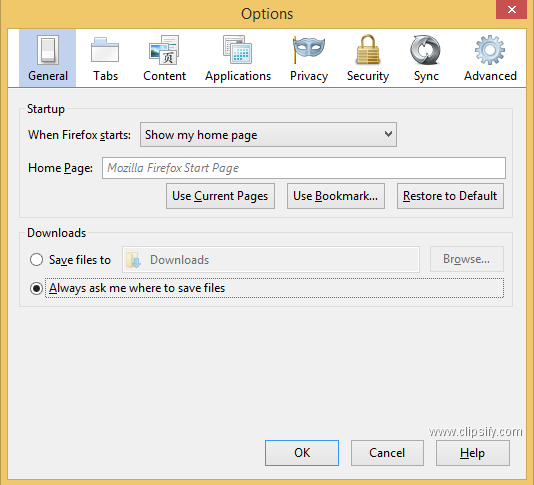The height and width of the screenshot is (485, 534).
Task: Switch to the Tabs options pane
Action: click(105, 58)
